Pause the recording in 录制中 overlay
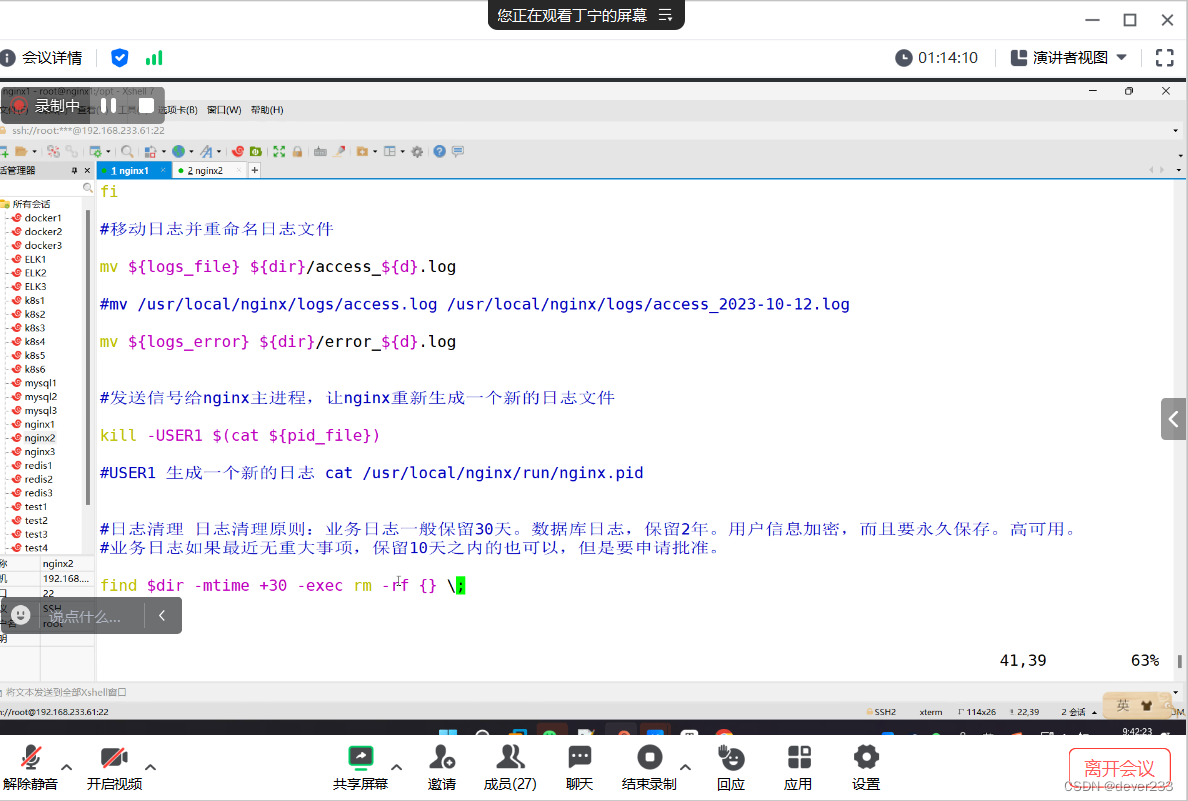Screen dimensions: 1188x801 [108, 105]
